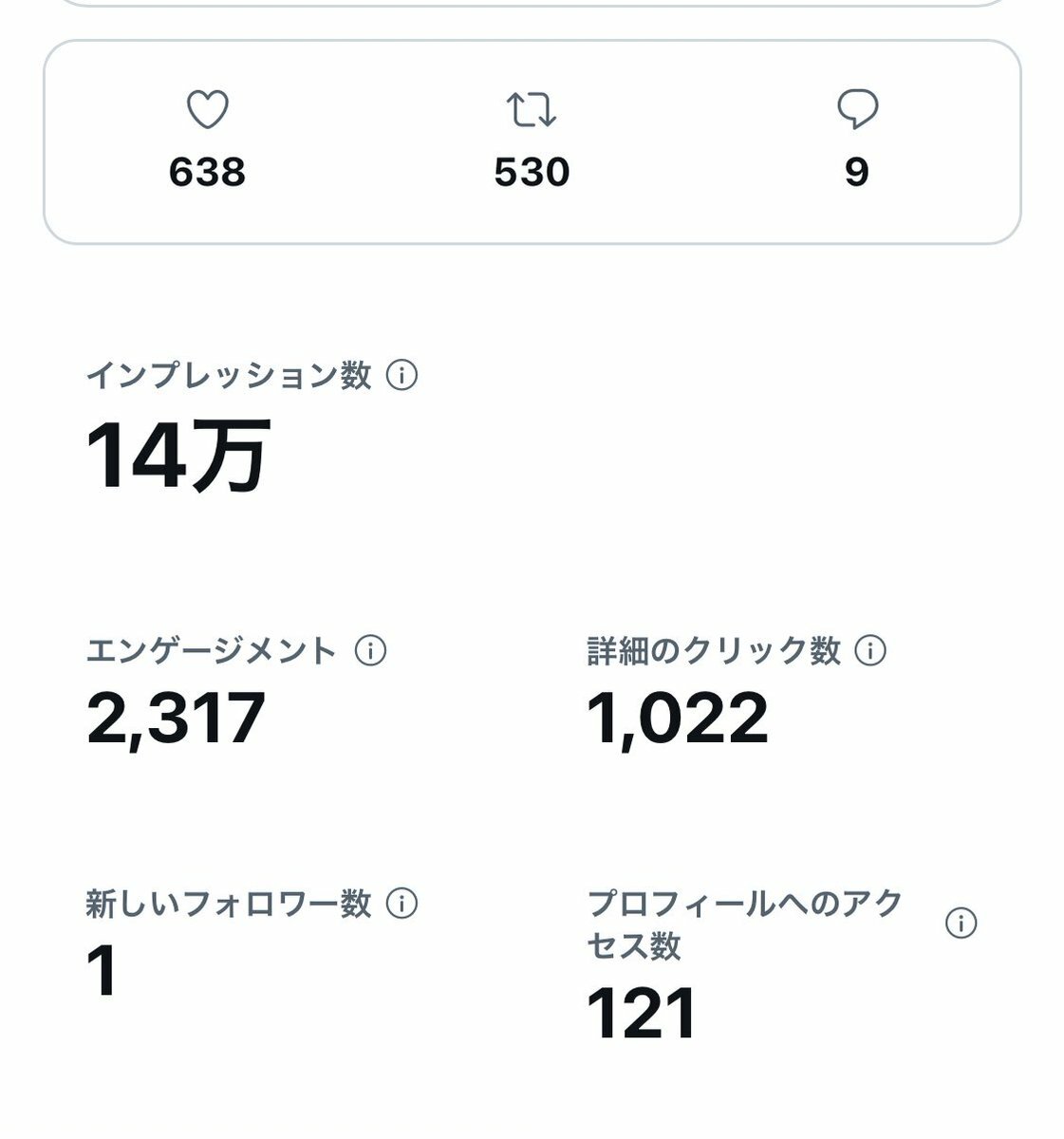Click the 14万 impressions value

[x=177, y=457]
